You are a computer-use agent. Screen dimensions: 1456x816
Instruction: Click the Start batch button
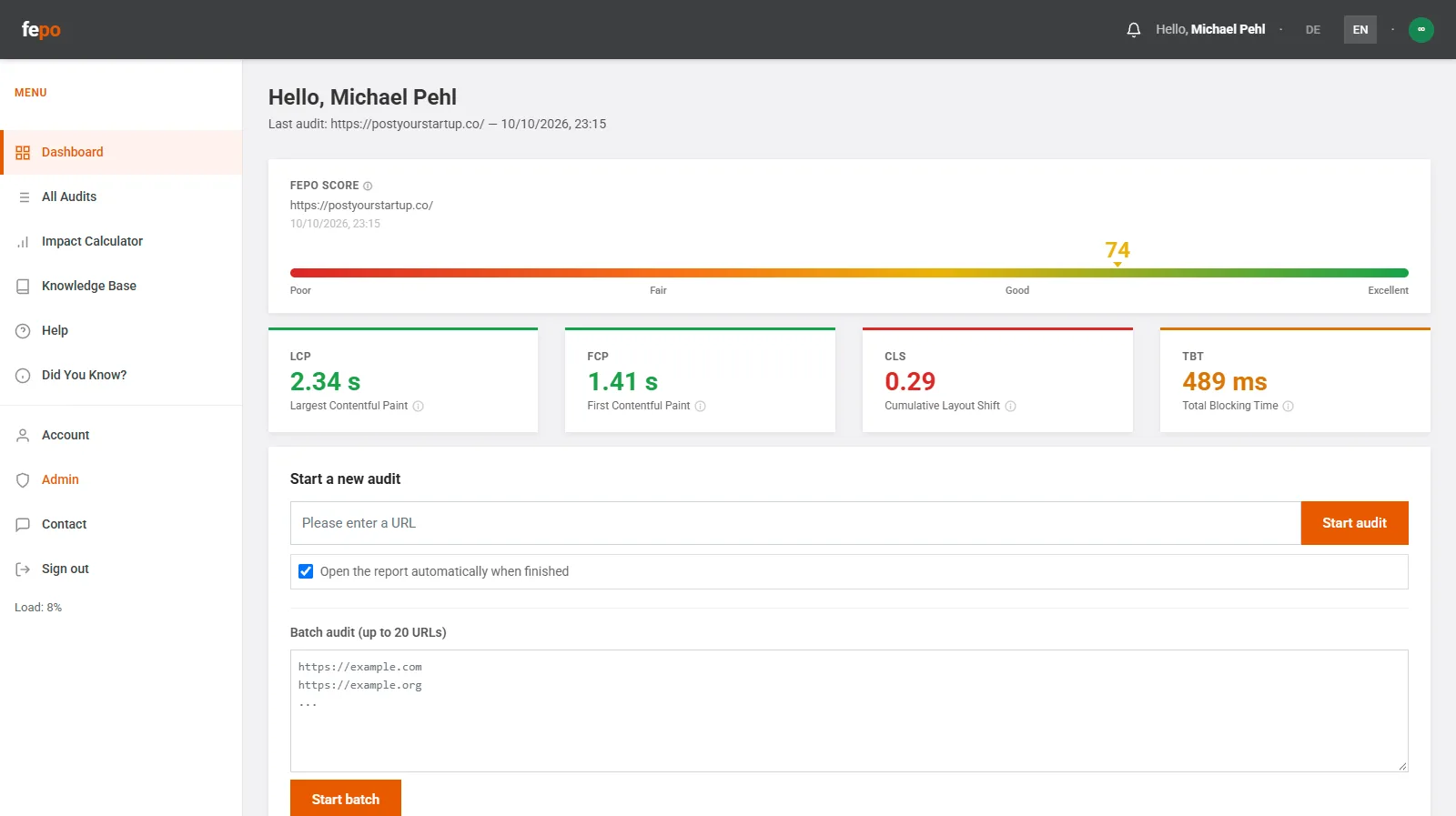[x=345, y=799]
